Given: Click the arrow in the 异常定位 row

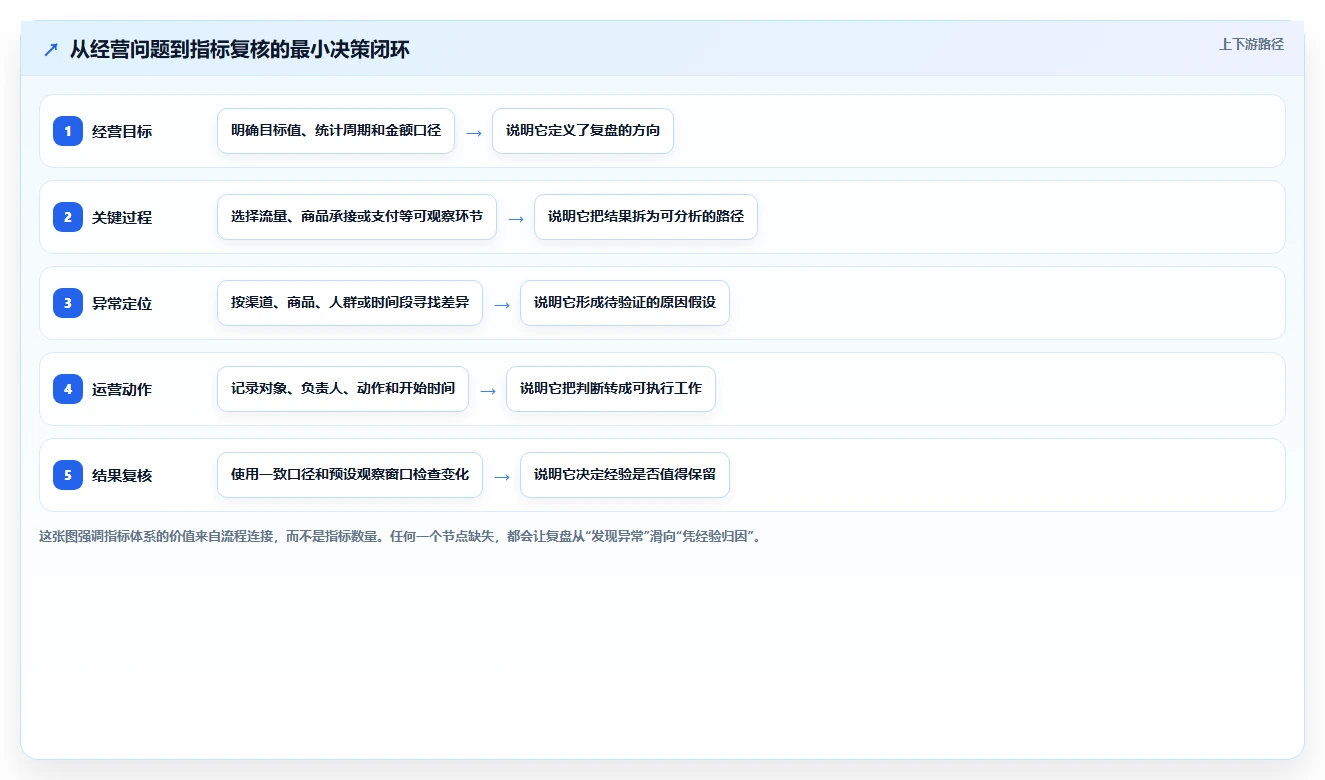Looking at the screenshot, I should pos(502,304).
